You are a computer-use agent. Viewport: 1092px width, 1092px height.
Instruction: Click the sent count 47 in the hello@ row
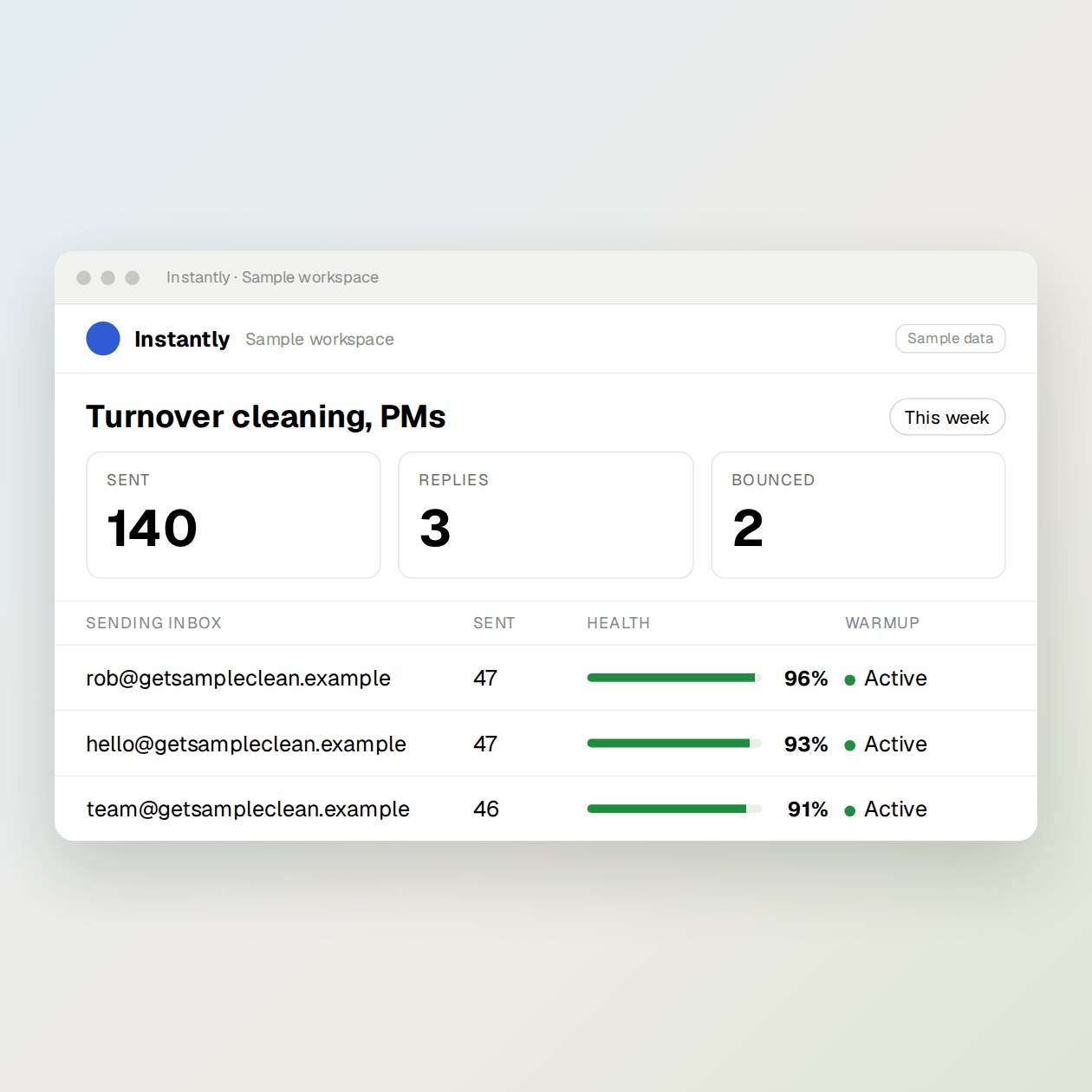485,744
